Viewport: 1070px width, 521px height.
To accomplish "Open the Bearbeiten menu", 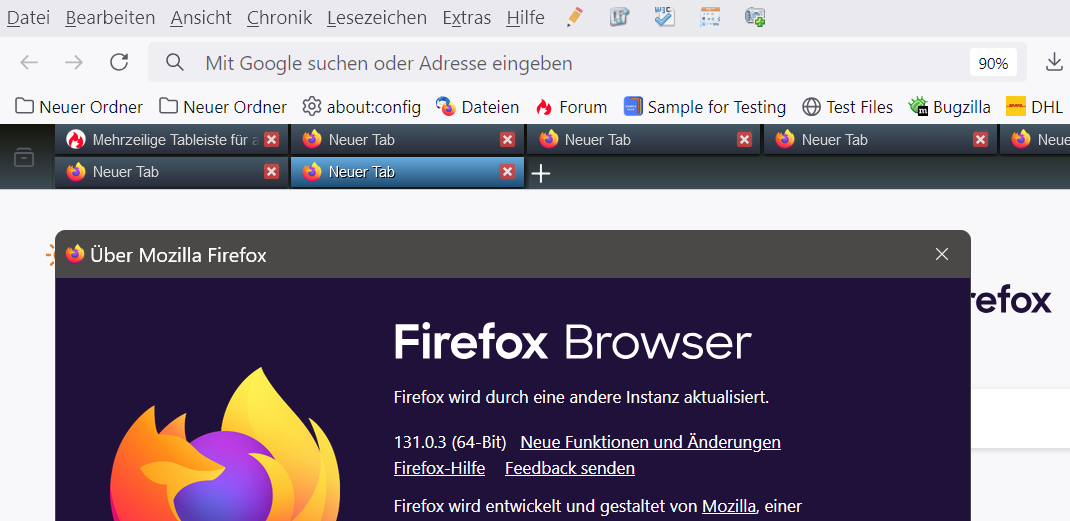I will tap(111, 18).
